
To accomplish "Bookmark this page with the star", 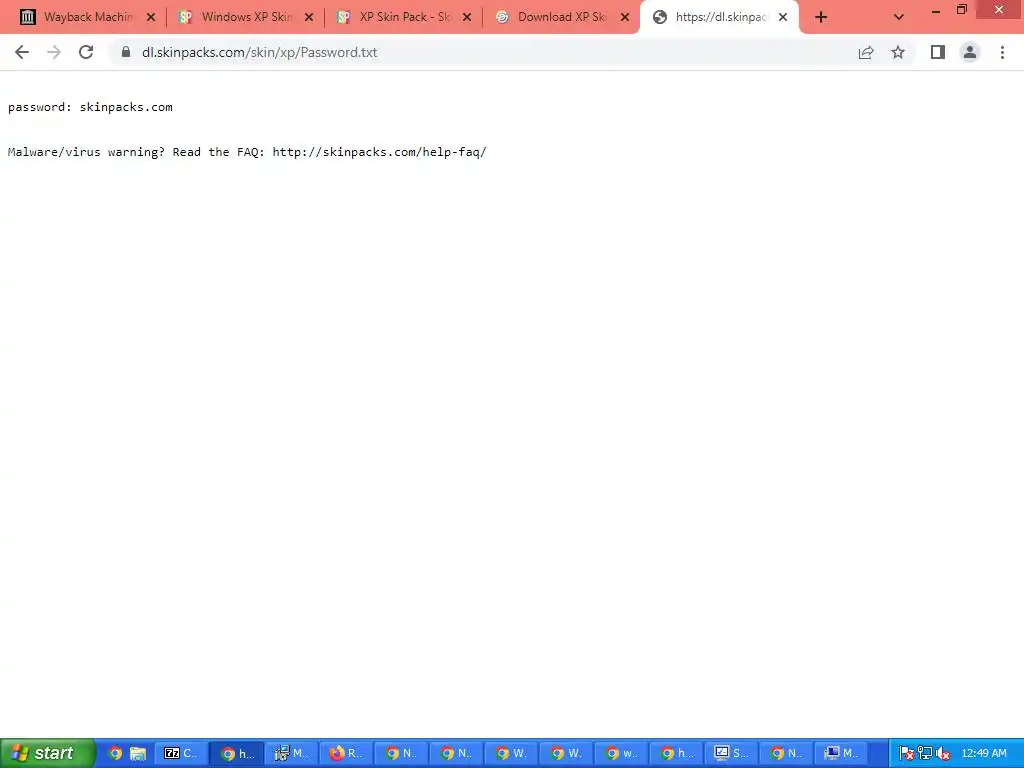I will click(x=898, y=52).
